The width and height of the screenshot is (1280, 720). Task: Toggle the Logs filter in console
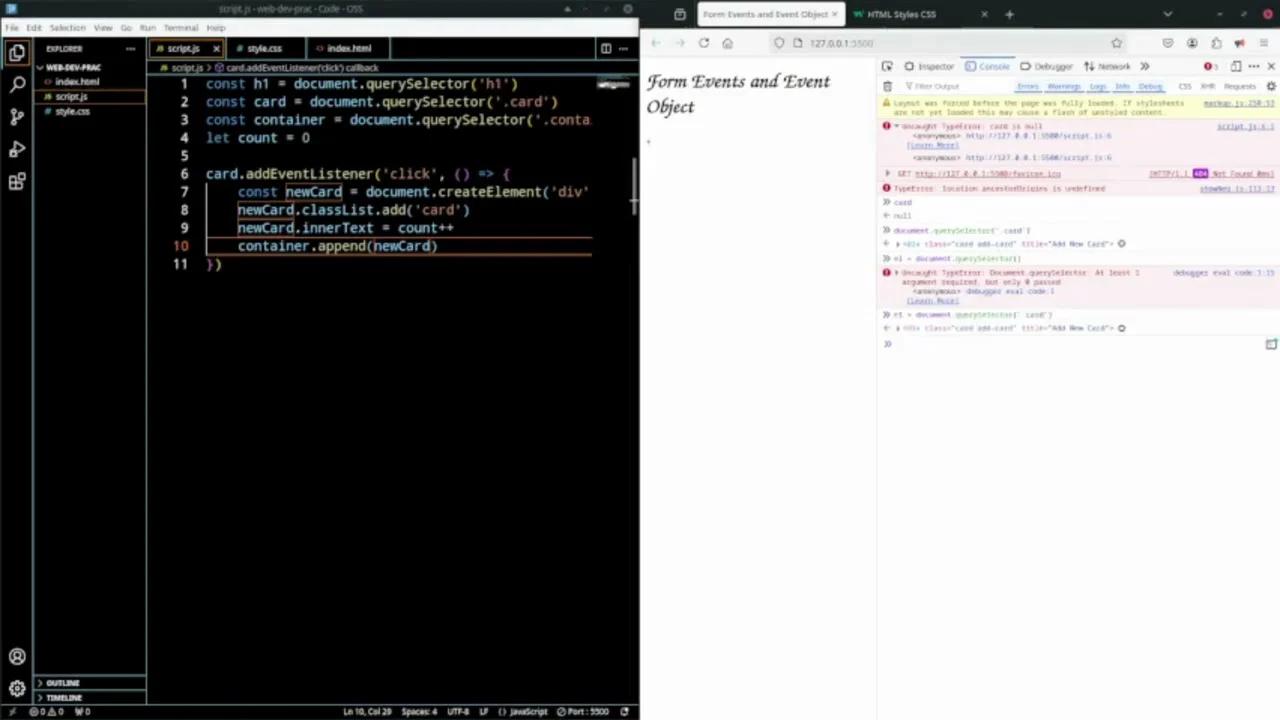point(1098,86)
